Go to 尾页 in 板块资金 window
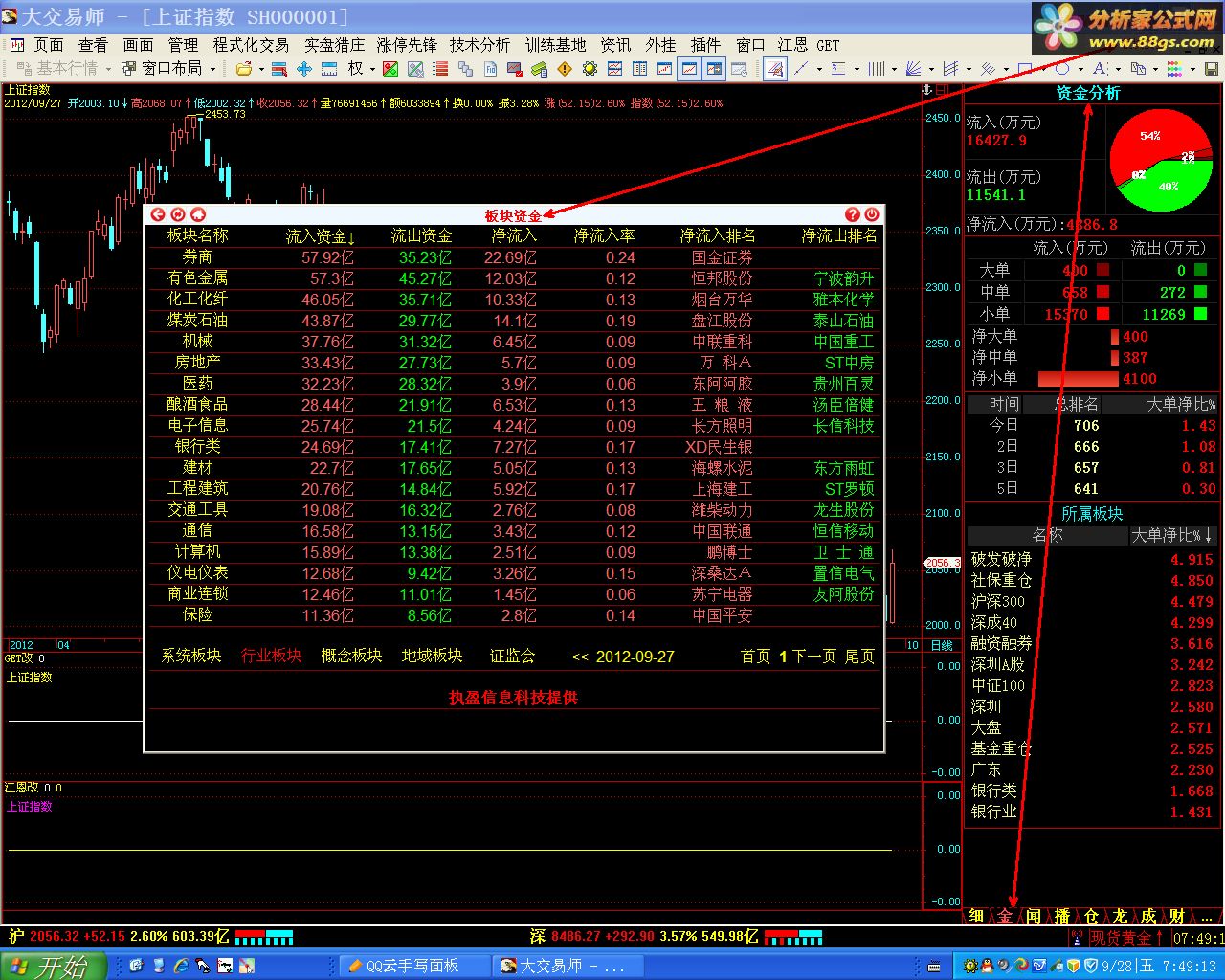 click(859, 657)
